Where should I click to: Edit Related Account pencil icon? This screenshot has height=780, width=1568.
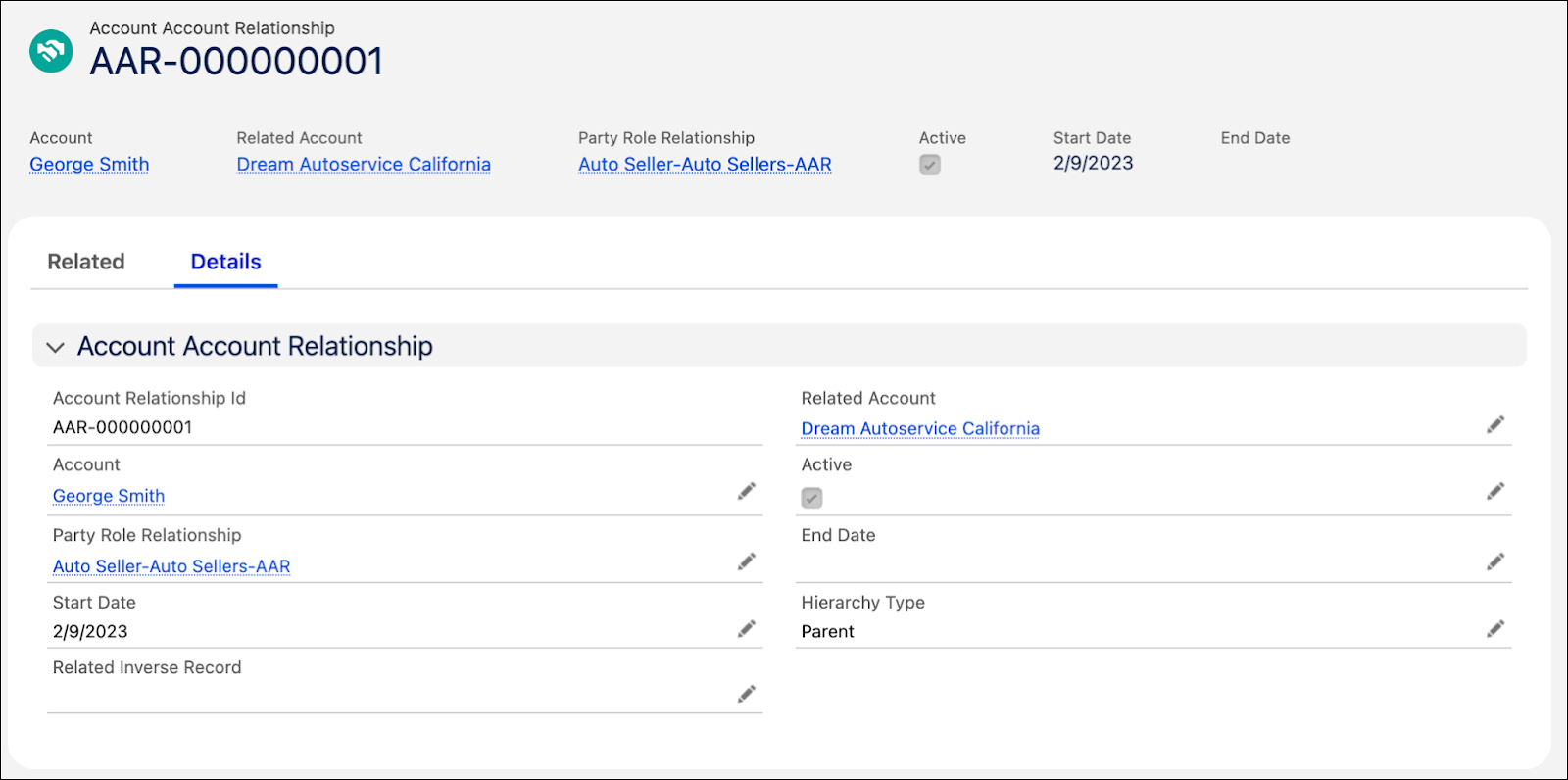pyautogui.click(x=1495, y=424)
